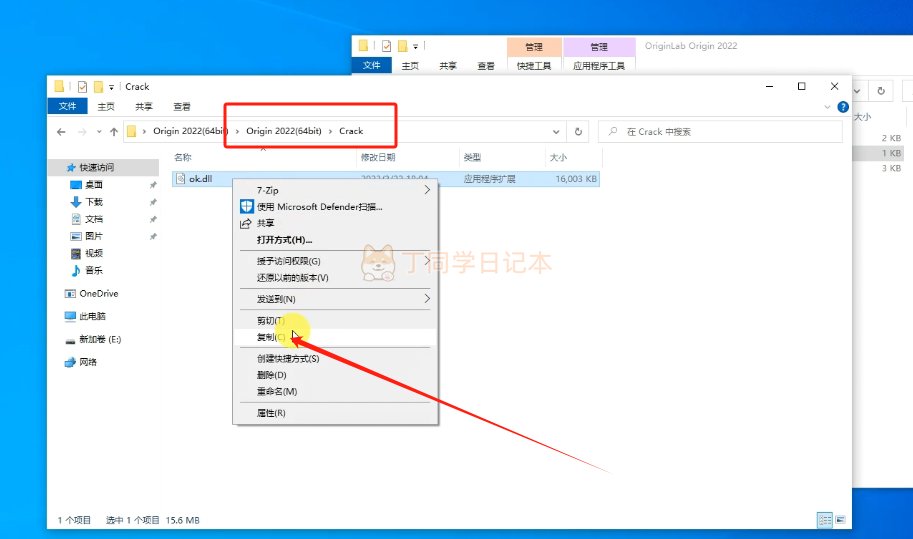Unpin 桌面 from quick access pin icon

click(x=153, y=185)
